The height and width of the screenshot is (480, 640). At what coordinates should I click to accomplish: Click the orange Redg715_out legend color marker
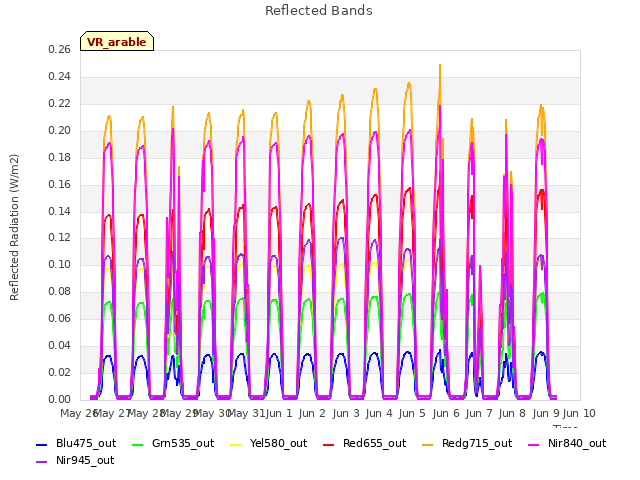(428, 444)
